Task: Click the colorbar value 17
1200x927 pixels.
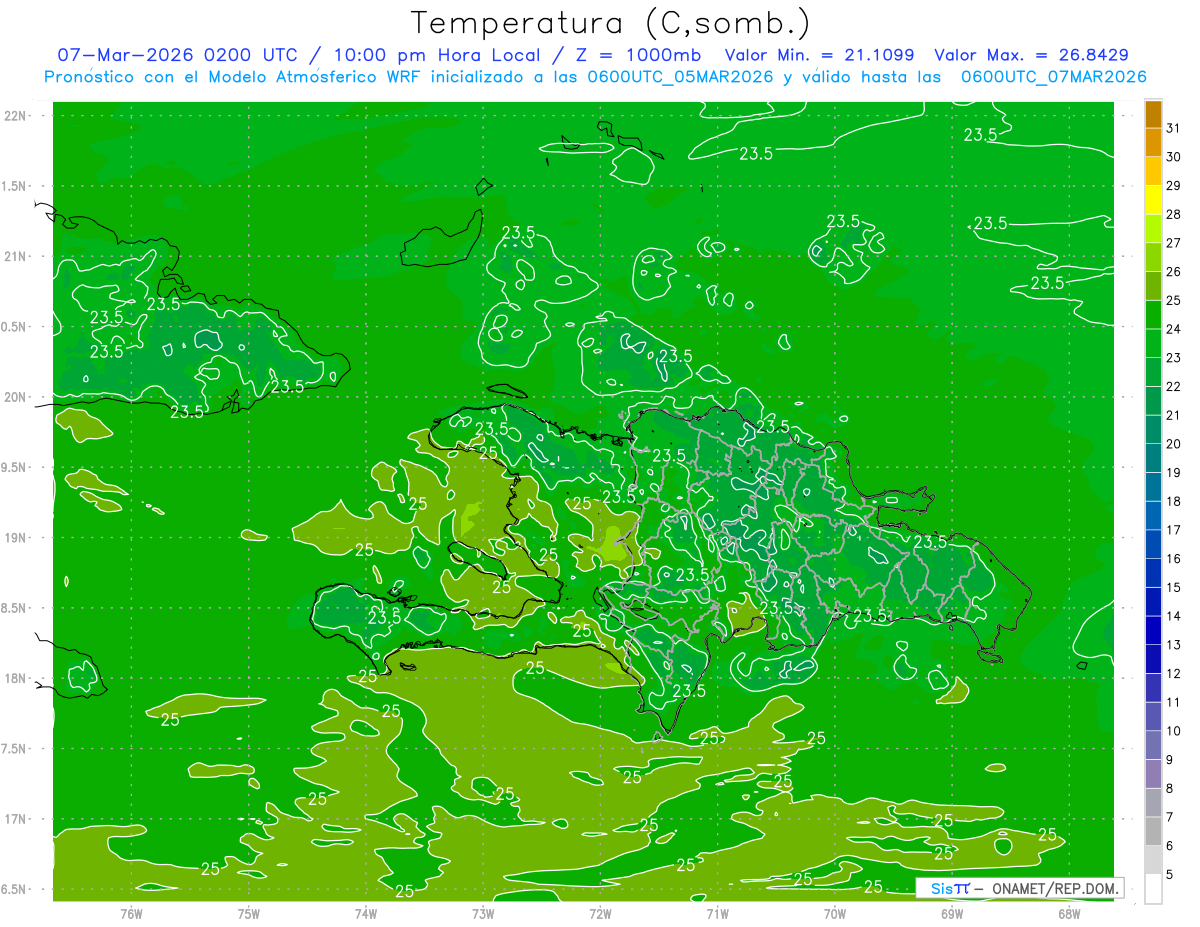Action: (x=1174, y=530)
